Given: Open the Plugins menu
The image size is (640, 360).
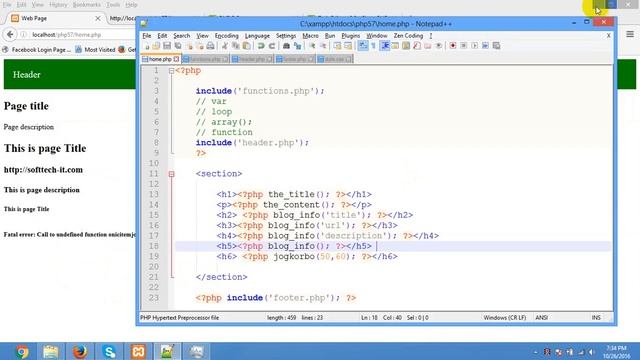Looking at the screenshot, I should click(x=351, y=36).
